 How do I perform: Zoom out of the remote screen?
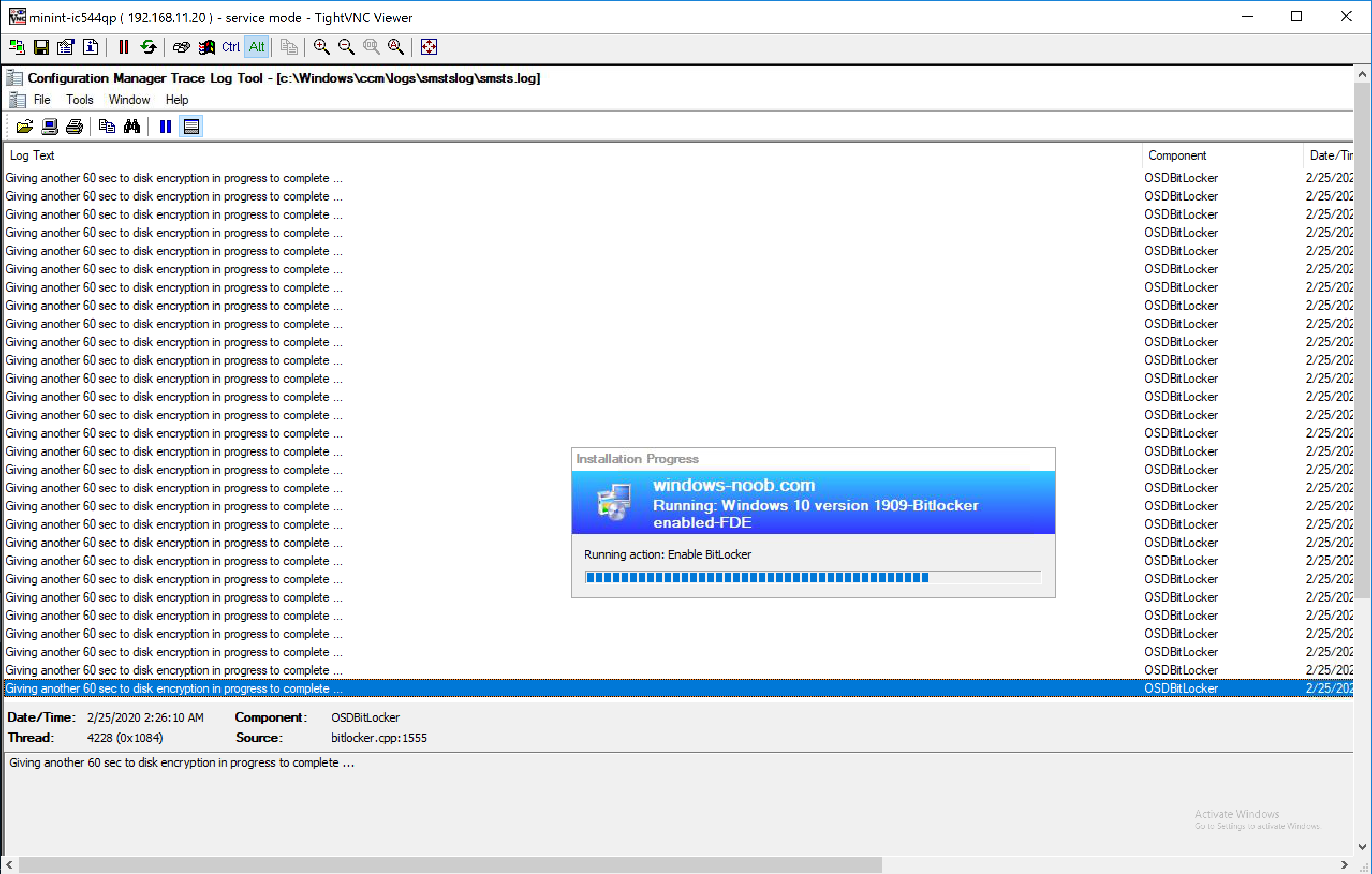(346, 47)
